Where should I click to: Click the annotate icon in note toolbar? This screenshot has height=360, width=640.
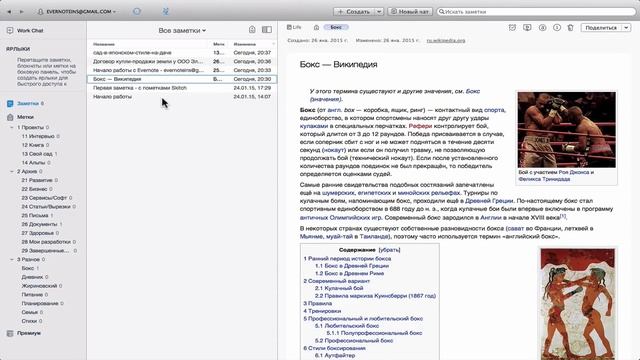point(542,28)
